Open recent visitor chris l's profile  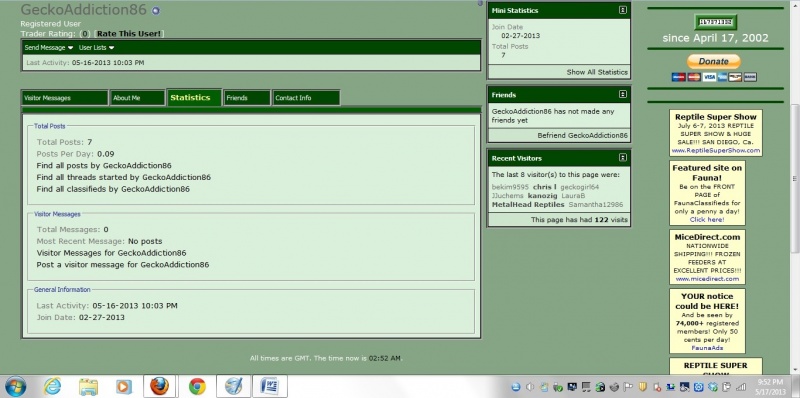[x=544, y=187]
